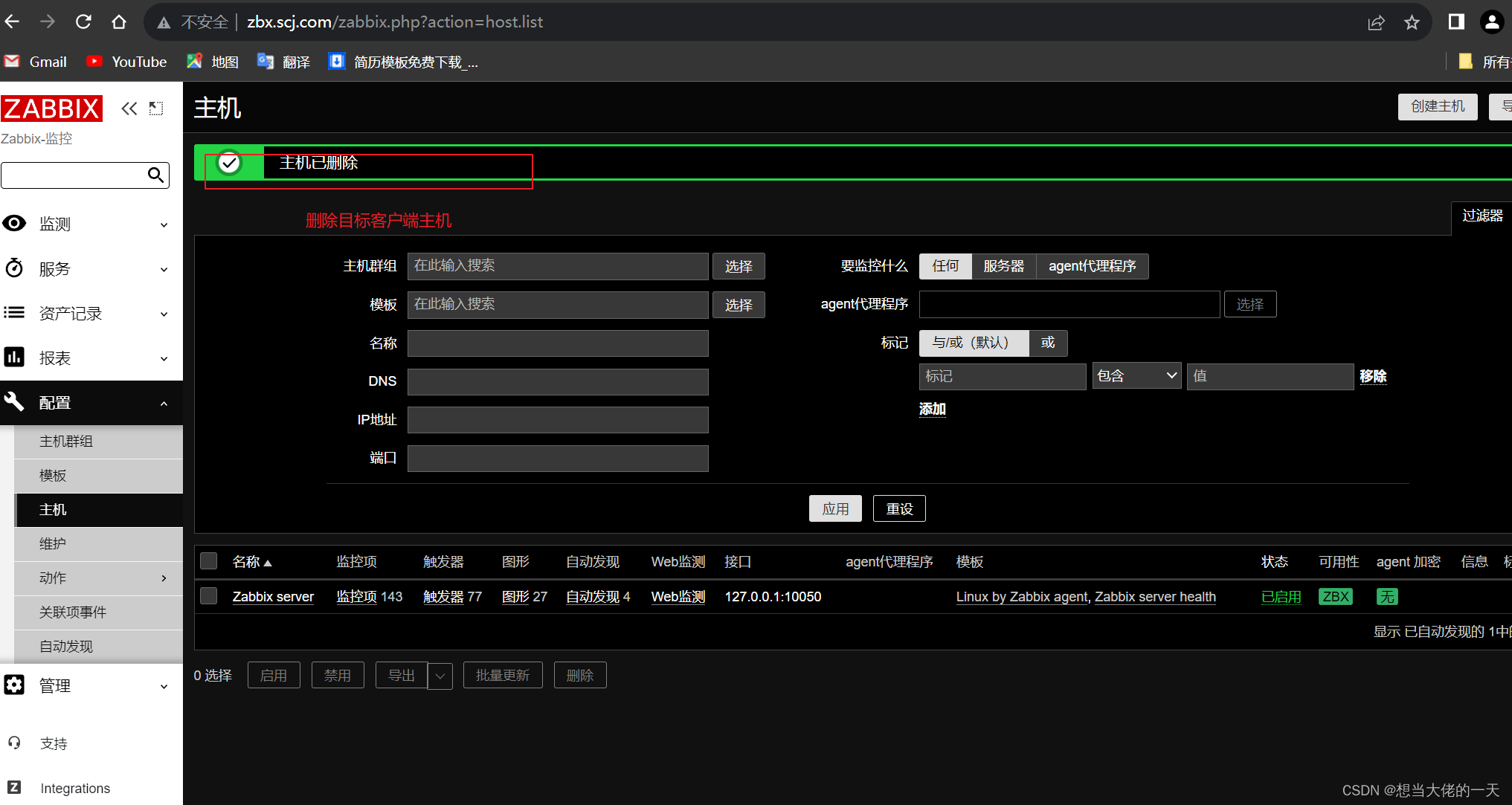Bookmark this page with the star icon
1512x805 pixels.
(1412, 22)
